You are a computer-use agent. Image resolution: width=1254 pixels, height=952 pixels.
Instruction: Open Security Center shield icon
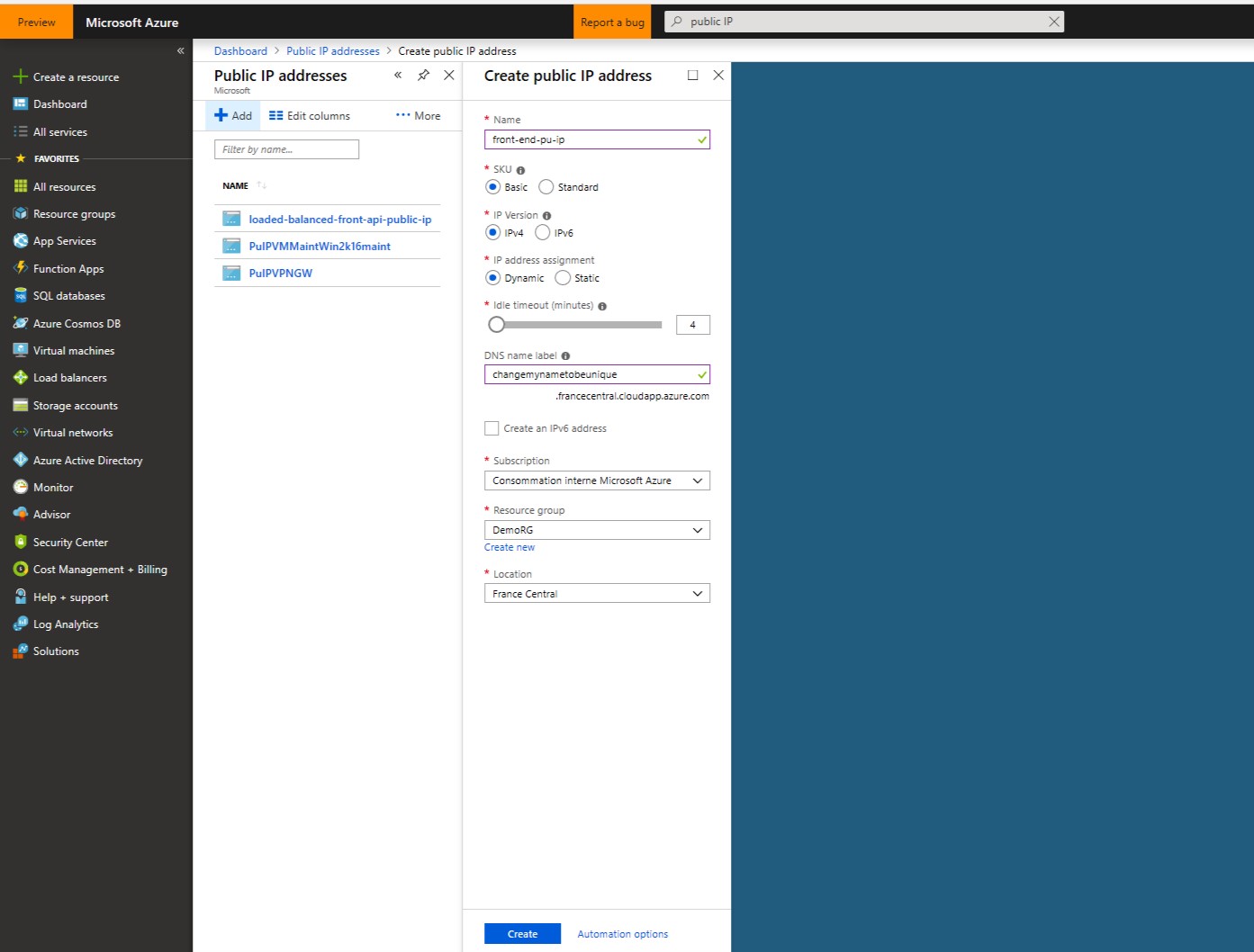click(21, 542)
